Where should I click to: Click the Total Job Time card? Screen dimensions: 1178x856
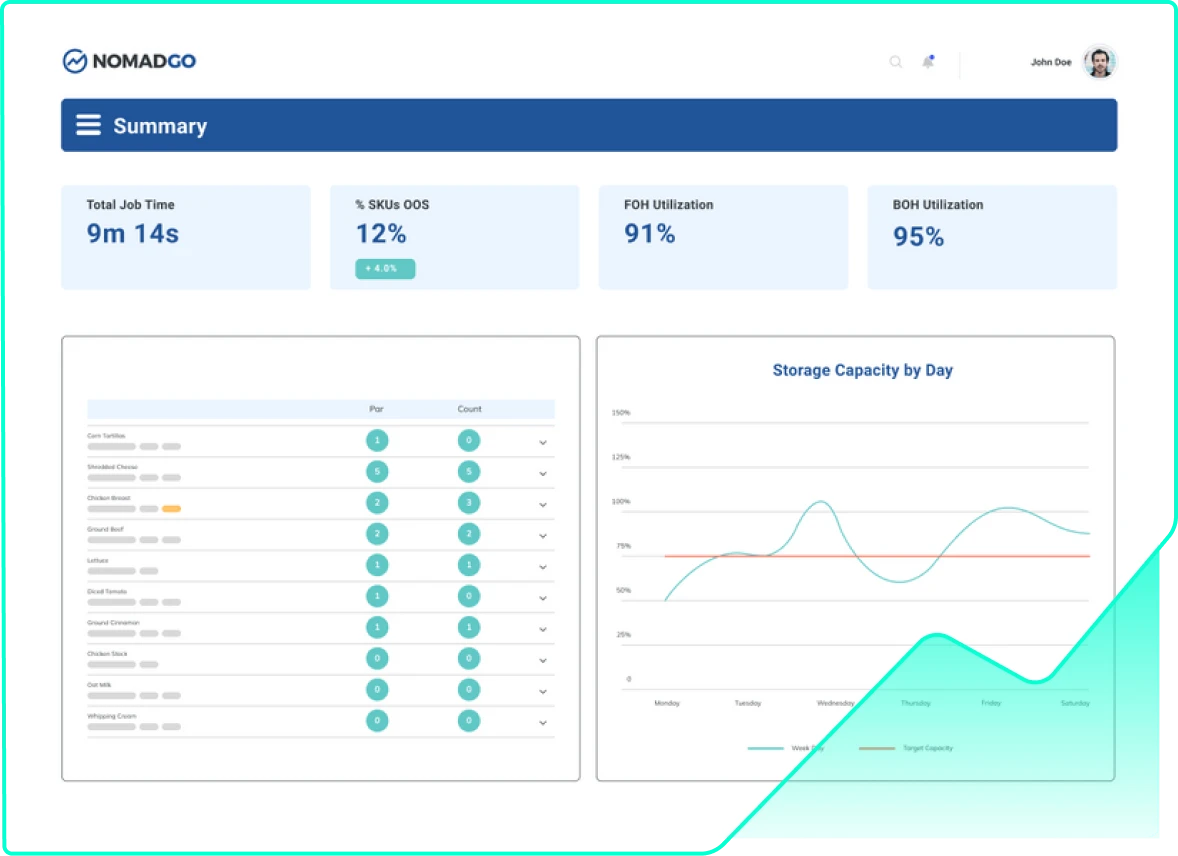[x=185, y=237]
